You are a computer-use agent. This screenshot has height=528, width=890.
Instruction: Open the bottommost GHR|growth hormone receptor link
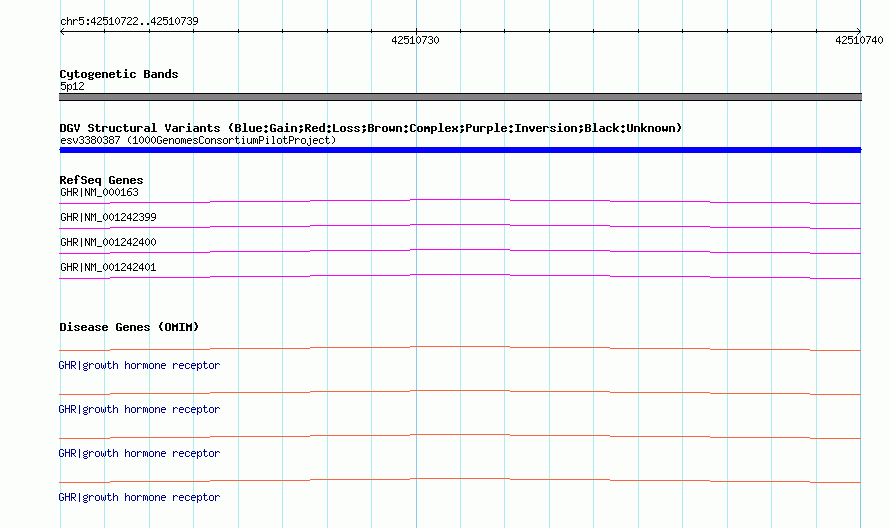[139, 497]
